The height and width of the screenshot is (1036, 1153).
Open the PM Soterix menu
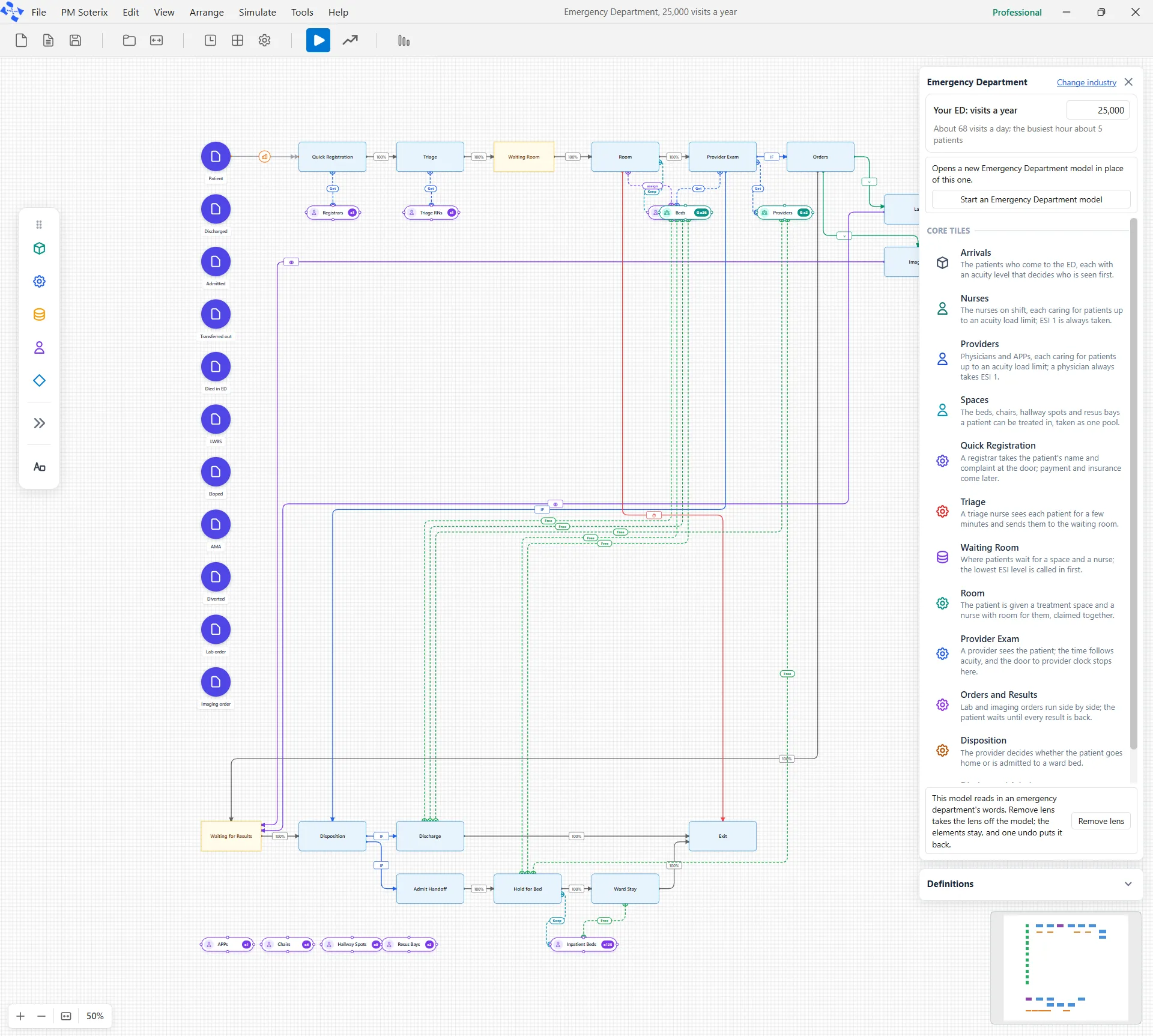84,12
